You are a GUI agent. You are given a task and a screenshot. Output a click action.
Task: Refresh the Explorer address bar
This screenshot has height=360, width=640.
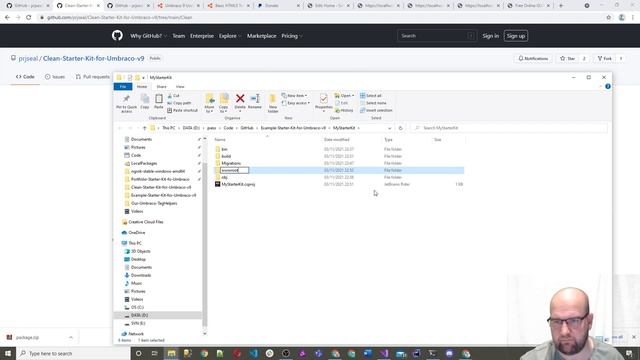point(400,128)
